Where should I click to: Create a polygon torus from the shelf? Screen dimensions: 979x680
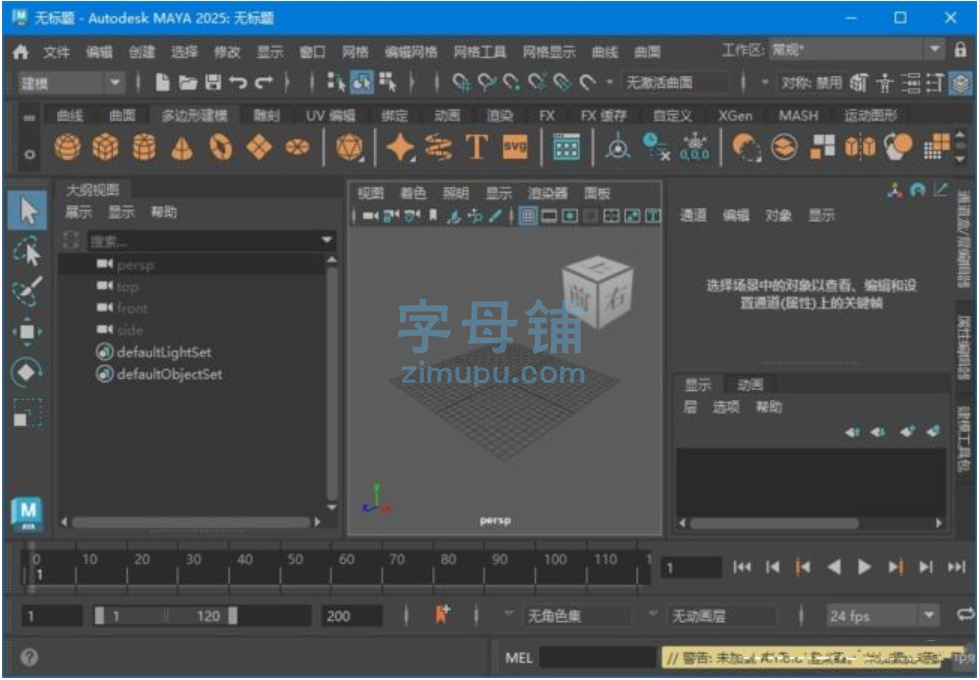coord(221,147)
